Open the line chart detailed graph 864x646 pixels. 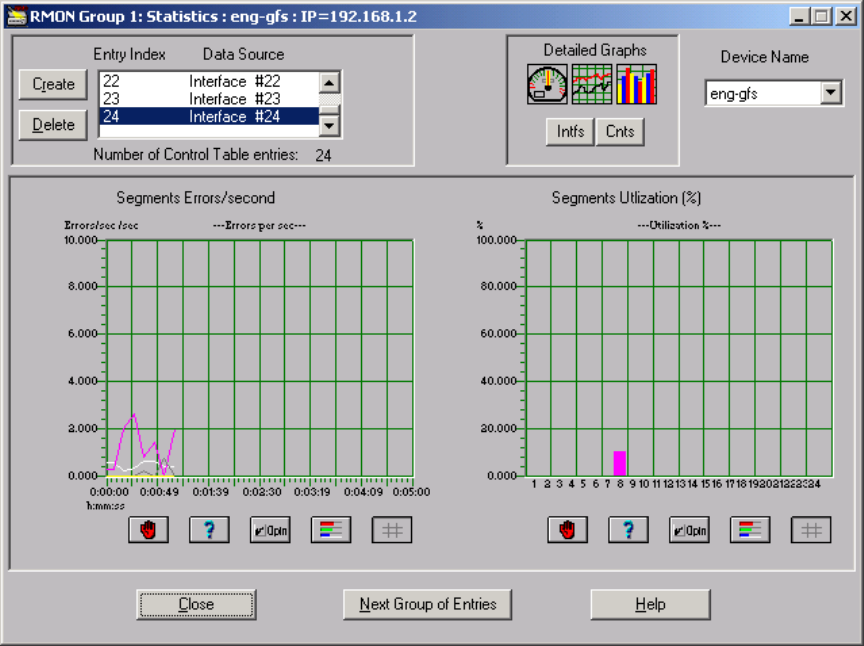592,85
